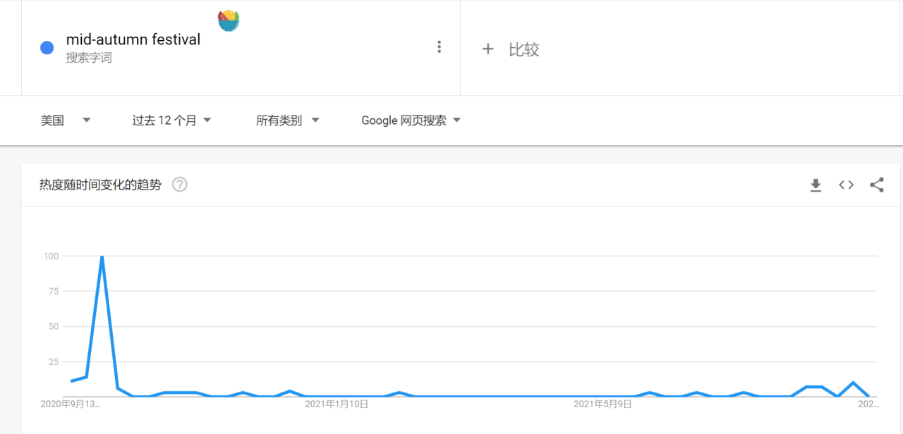Open the help question mark icon

(180, 185)
